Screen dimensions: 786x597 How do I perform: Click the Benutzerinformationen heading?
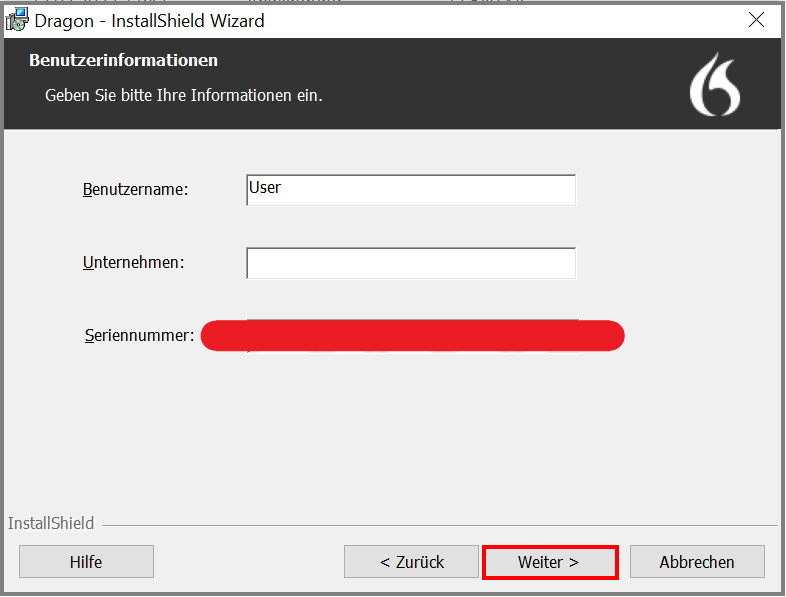coord(123,60)
